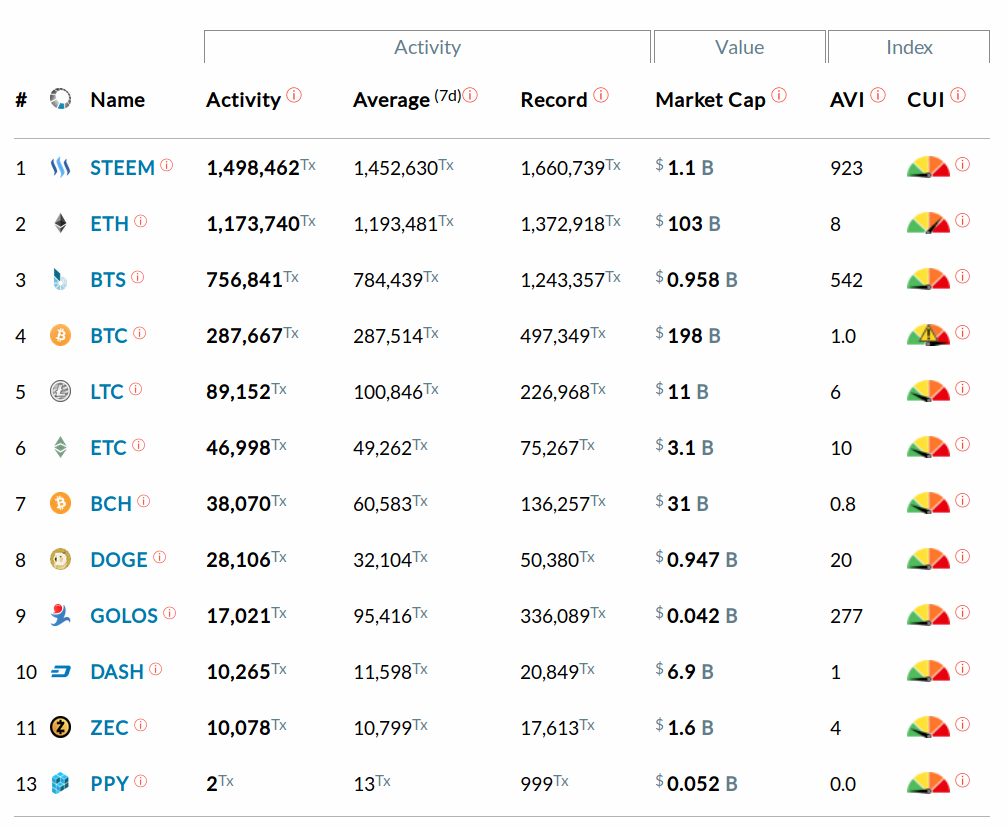The image size is (1008, 829).
Task: Click BTC market cap $198 B
Action: [688, 335]
